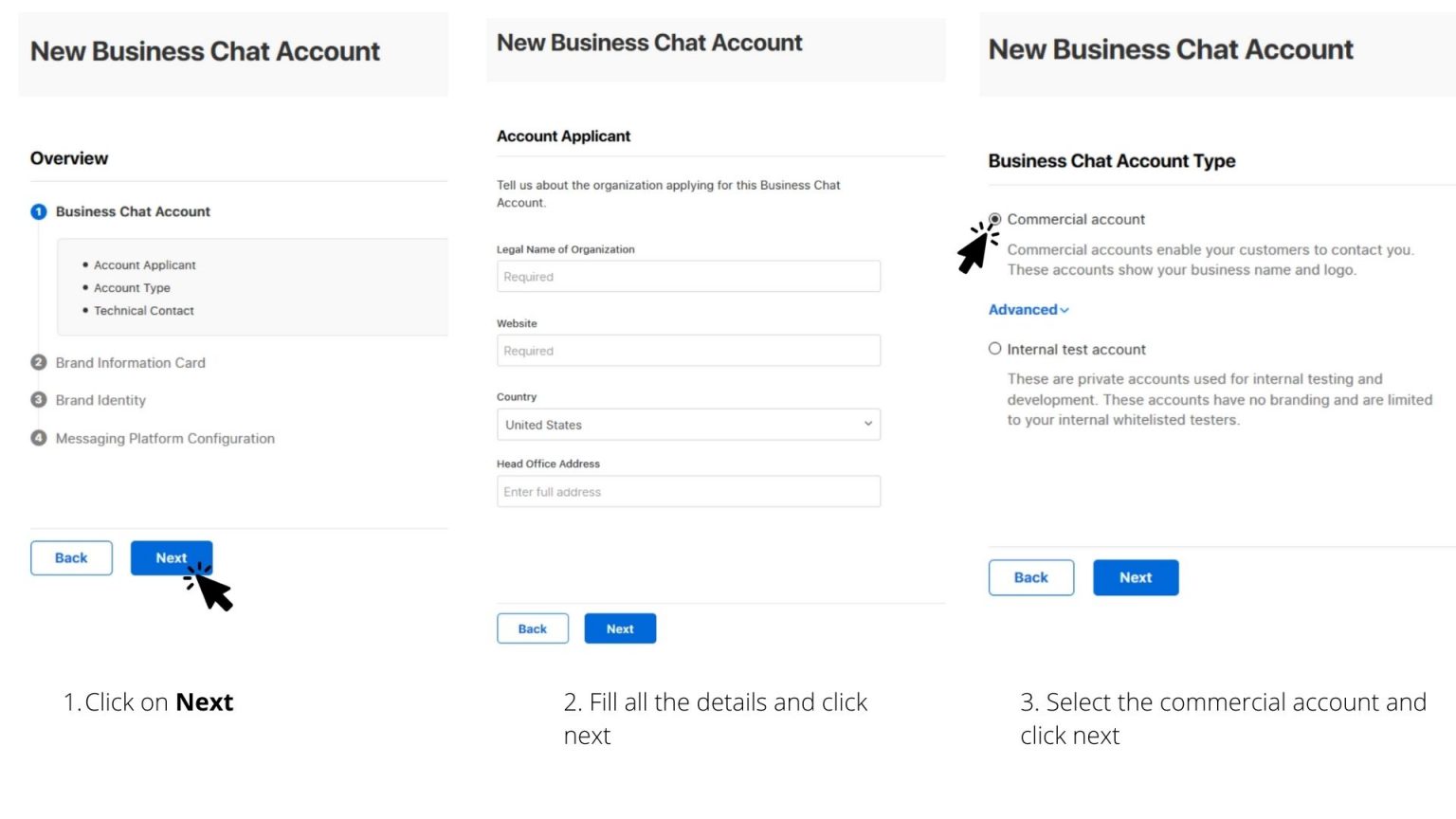Click Next on the Account Applicant form
This screenshot has height=819, width=1456.
click(x=619, y=628)
